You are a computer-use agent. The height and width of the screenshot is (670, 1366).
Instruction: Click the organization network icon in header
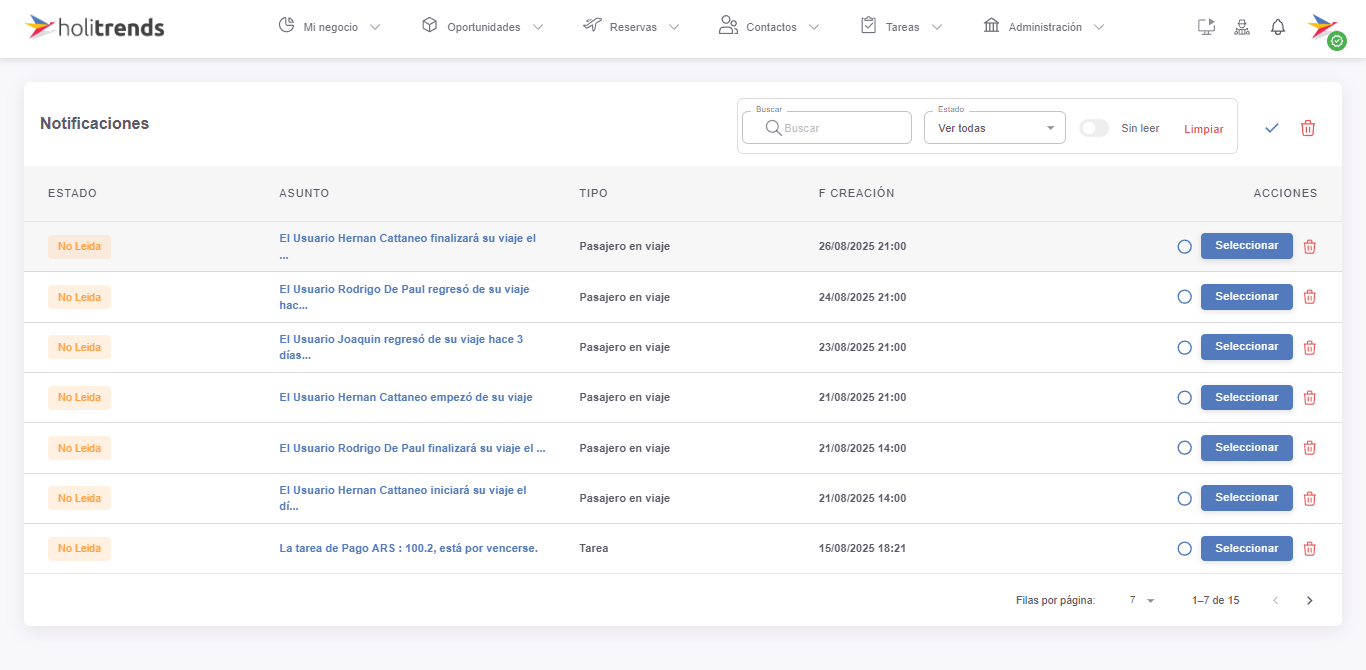pos(1242,27)
